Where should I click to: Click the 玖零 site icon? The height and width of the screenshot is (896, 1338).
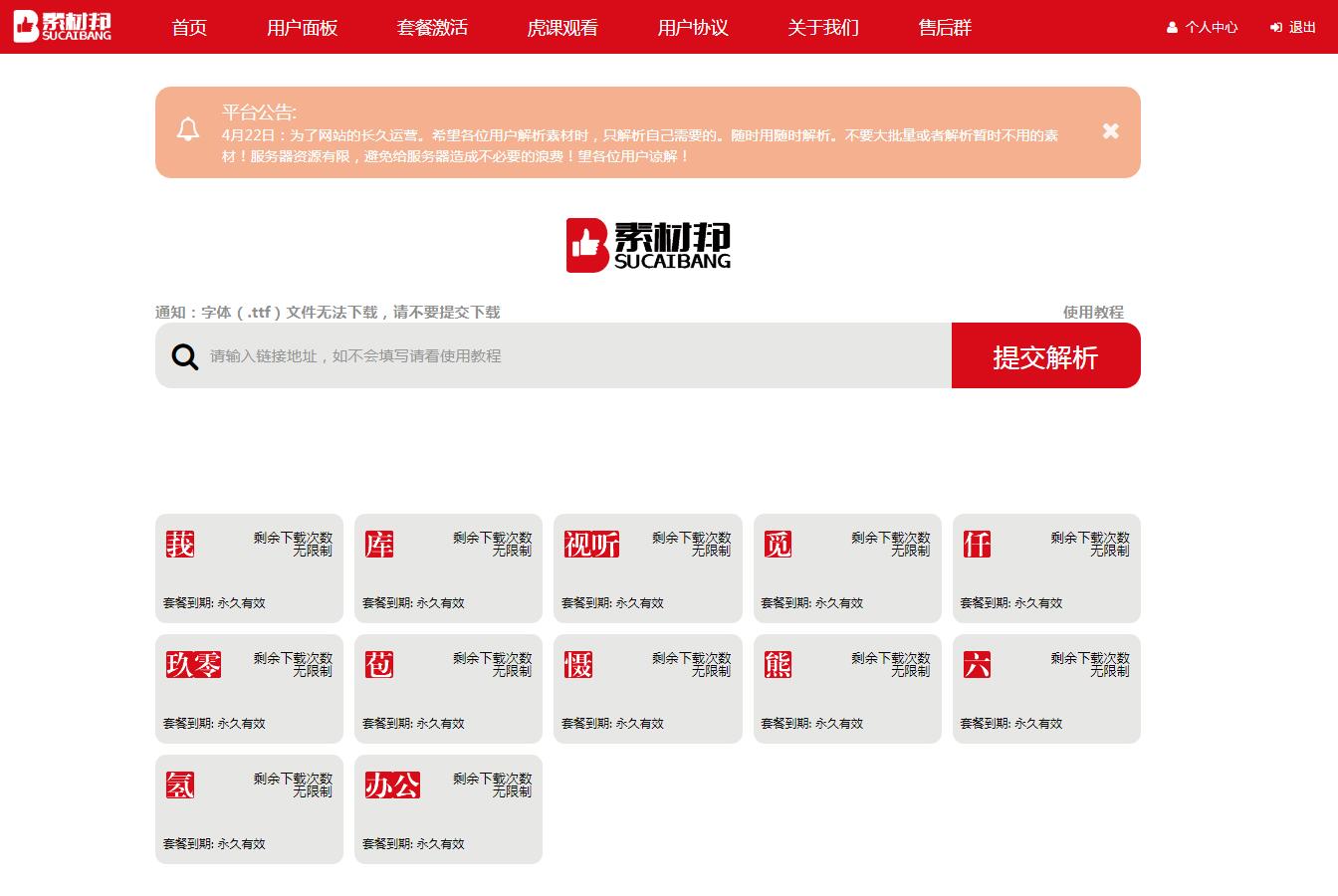pos(193,664)
